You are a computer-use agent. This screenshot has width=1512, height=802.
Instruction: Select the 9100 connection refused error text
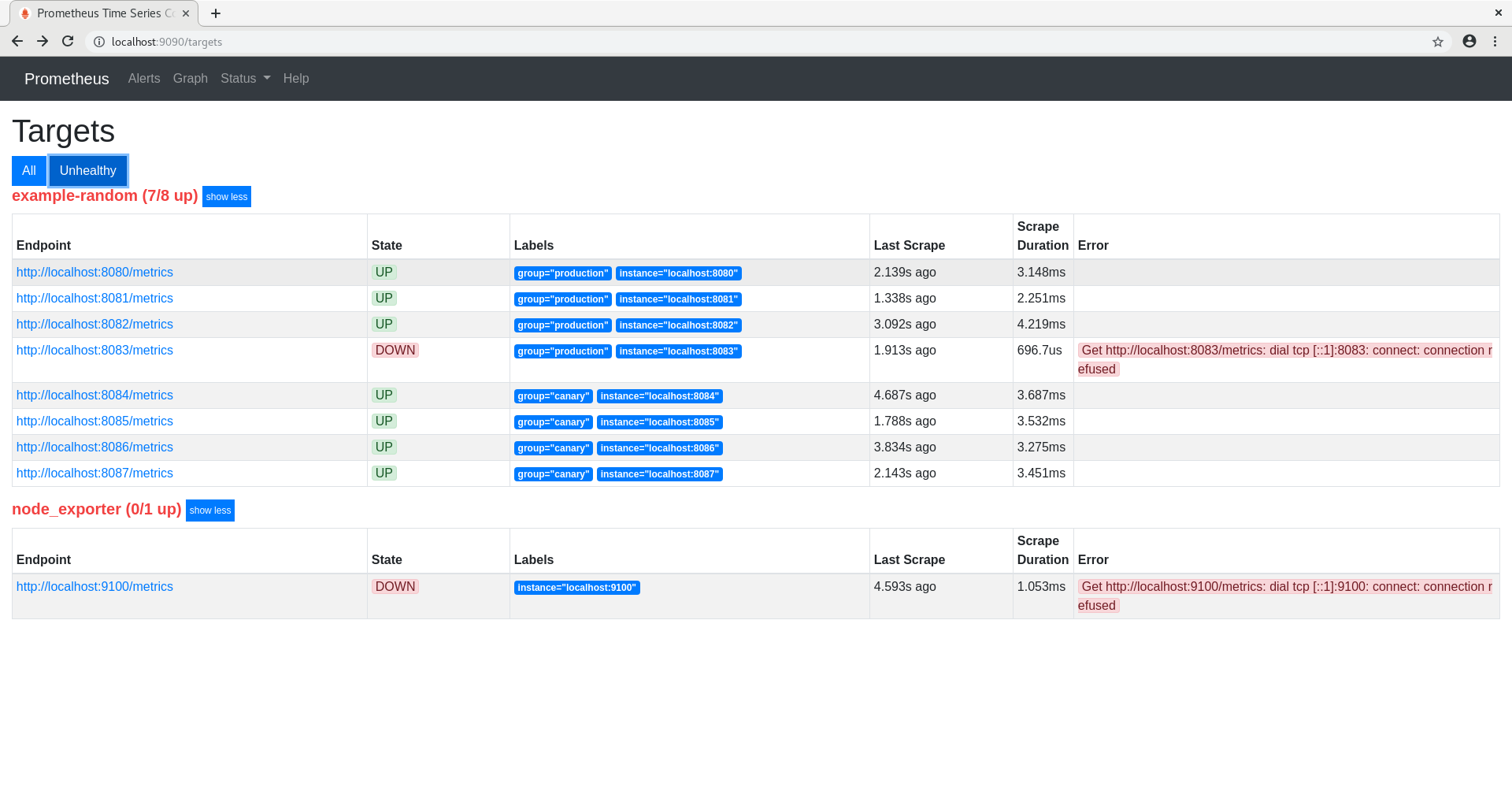(x=1285, y=596)
